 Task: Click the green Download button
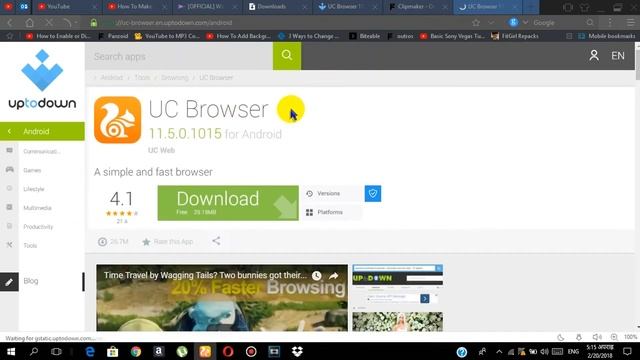(228, 203)
